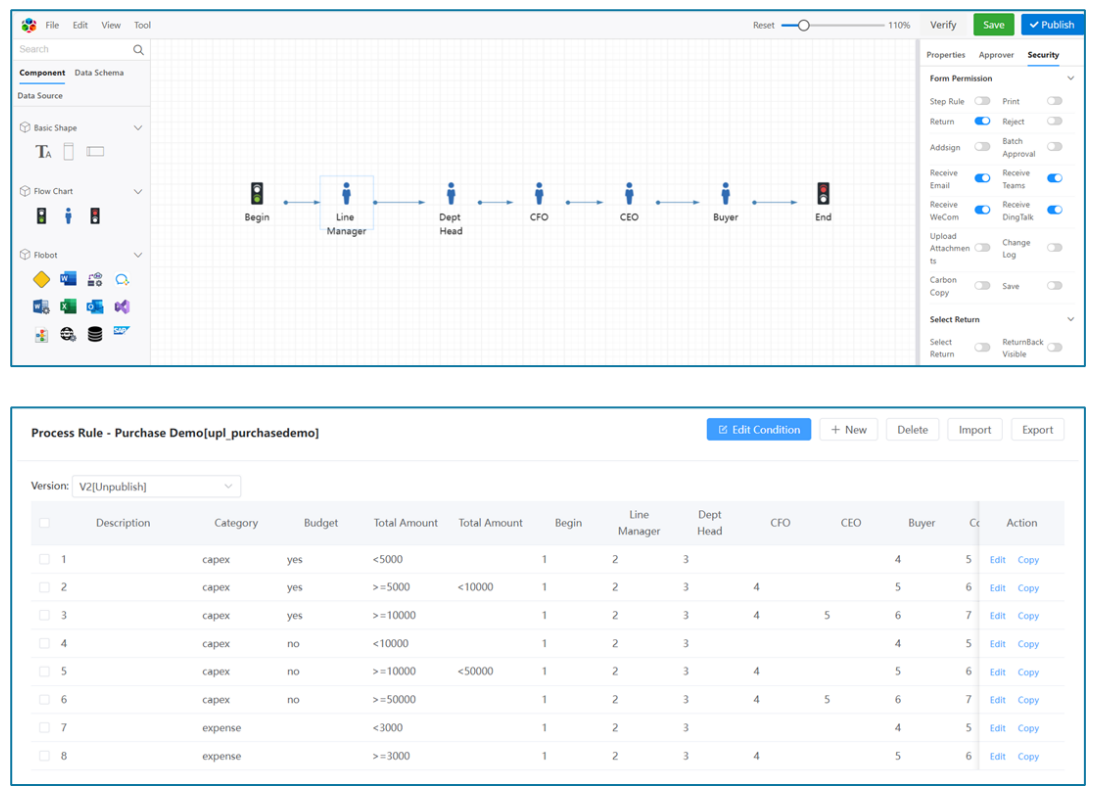Enable the Carbon Copy toggle
Screen dimensions: 1098x797
982,286
